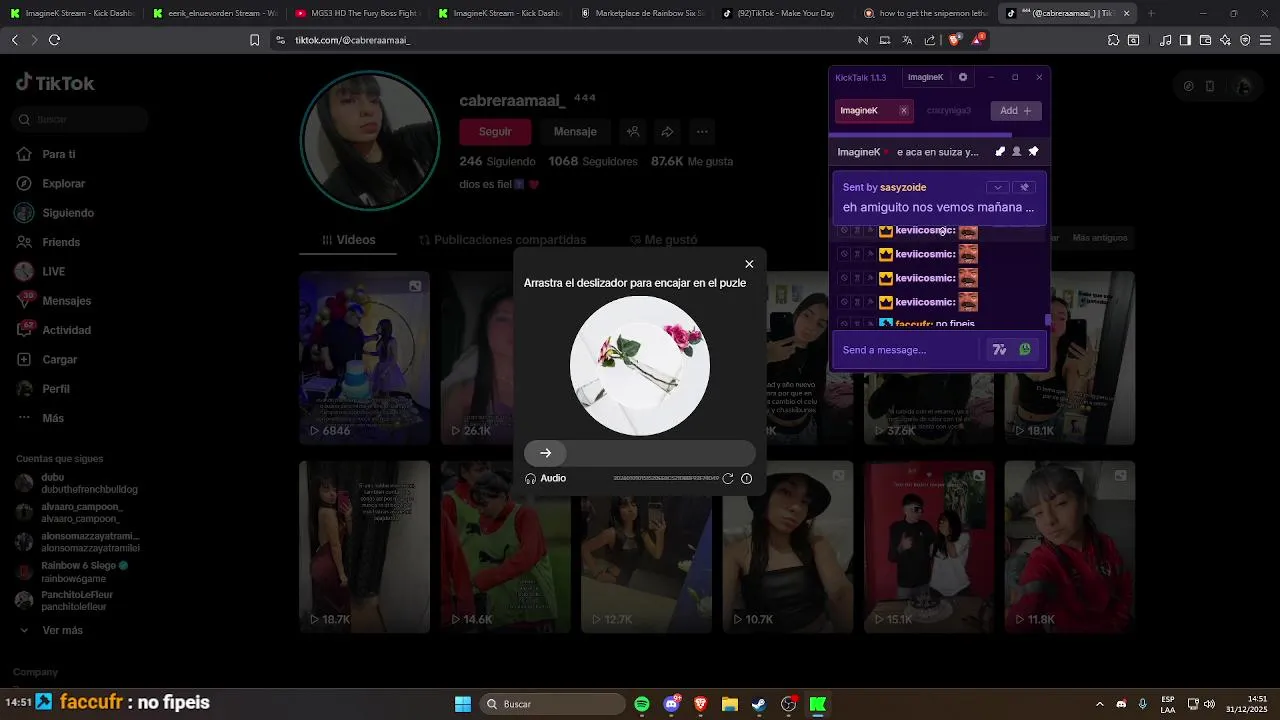This screenshot has height=720, width=1280.
Task: Click the Mensaje button on profile
Action: [x=575, y=132]
